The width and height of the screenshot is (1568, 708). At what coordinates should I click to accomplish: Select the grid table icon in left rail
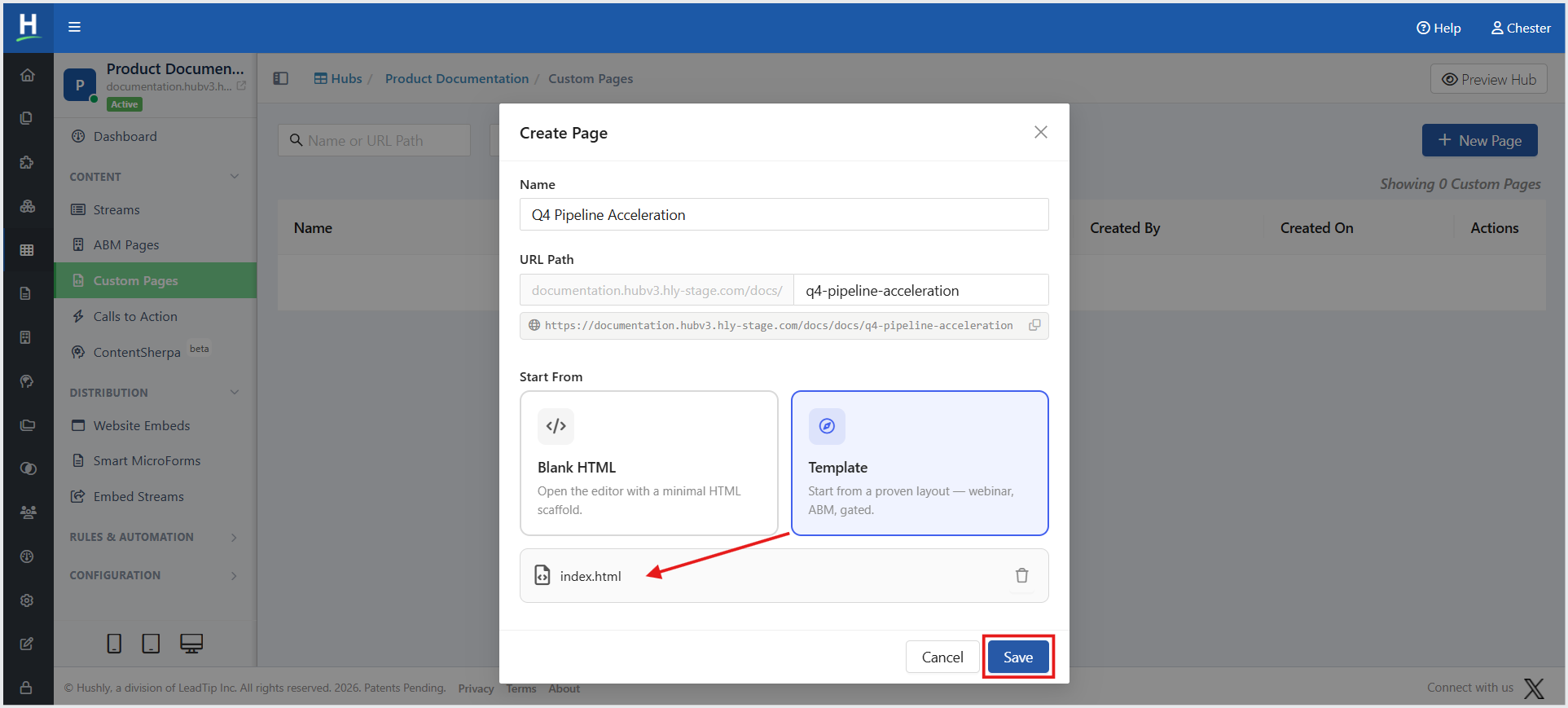[x=27, y=250]
